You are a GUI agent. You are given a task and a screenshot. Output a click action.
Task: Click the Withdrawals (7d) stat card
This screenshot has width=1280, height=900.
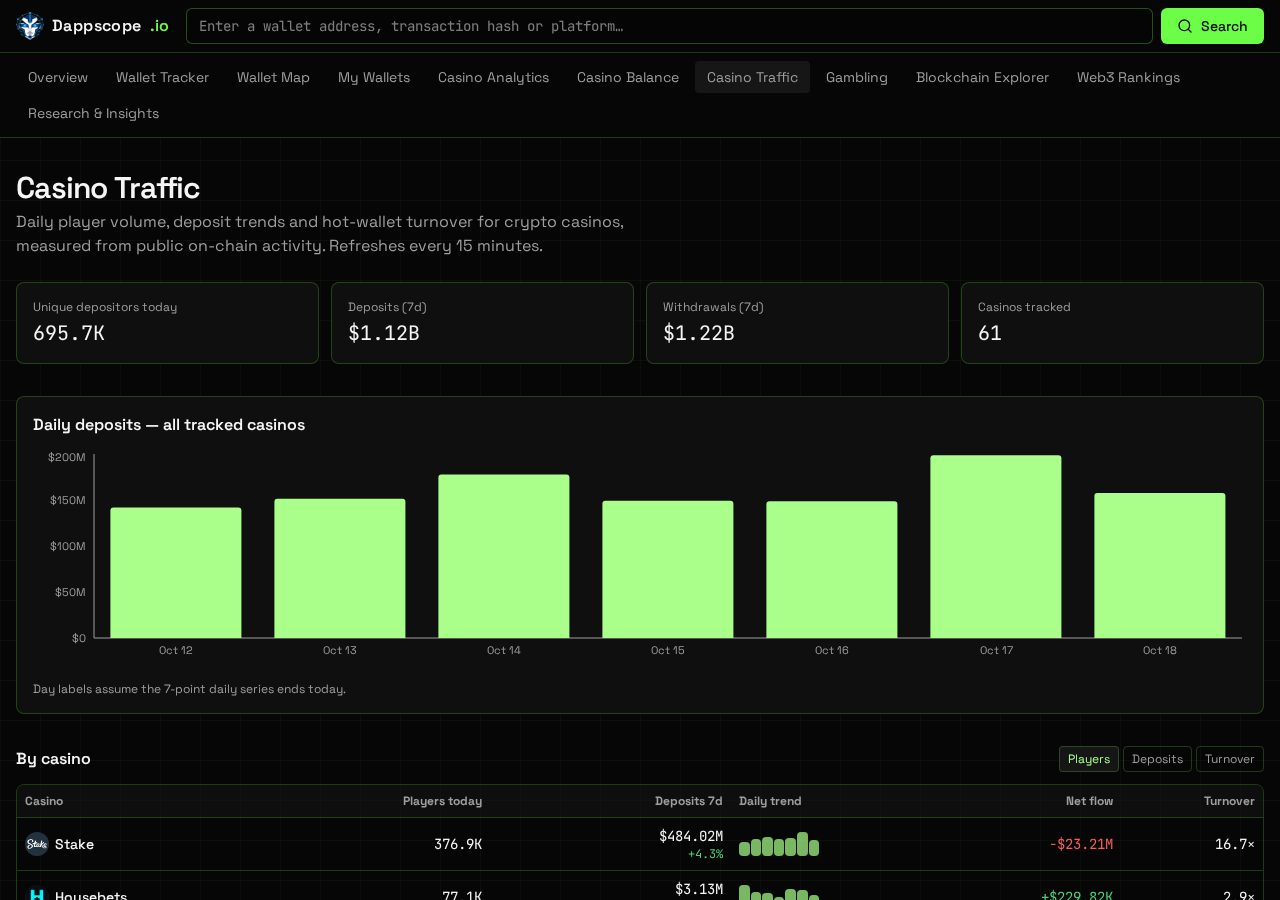point(797,323)
